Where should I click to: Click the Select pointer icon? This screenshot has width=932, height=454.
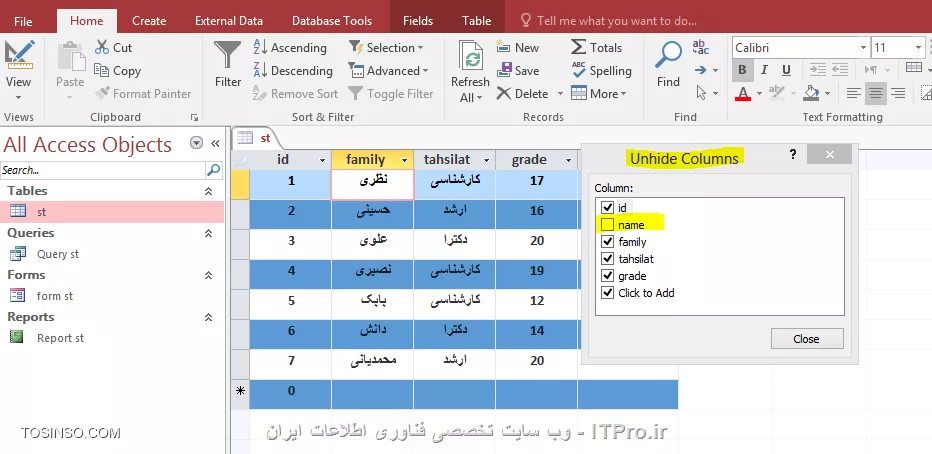pyautogui.click(x=701, y=93)
